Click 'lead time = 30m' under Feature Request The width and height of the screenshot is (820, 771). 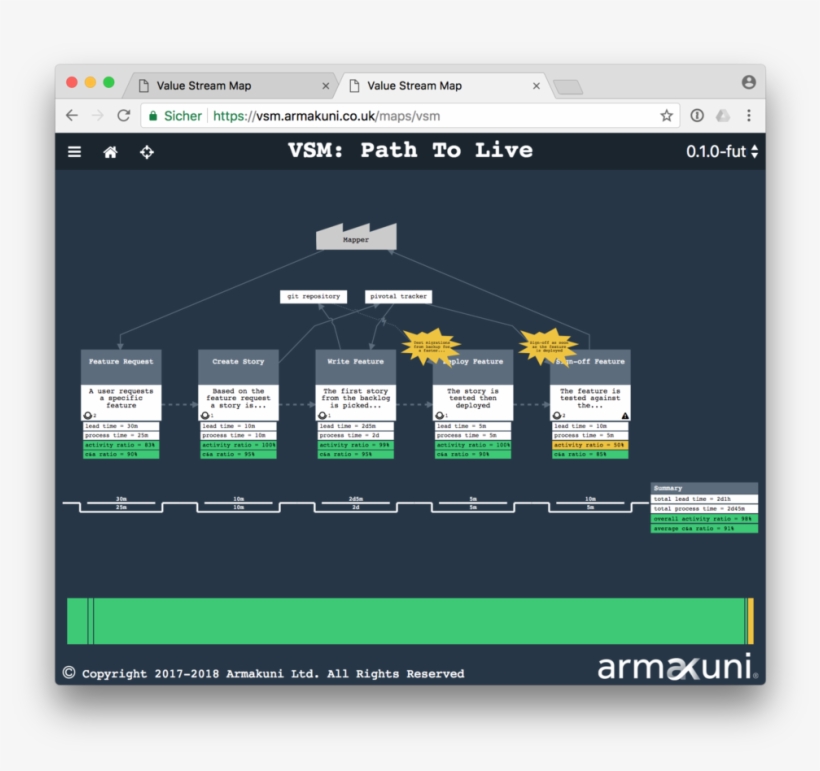click(121, 426)
